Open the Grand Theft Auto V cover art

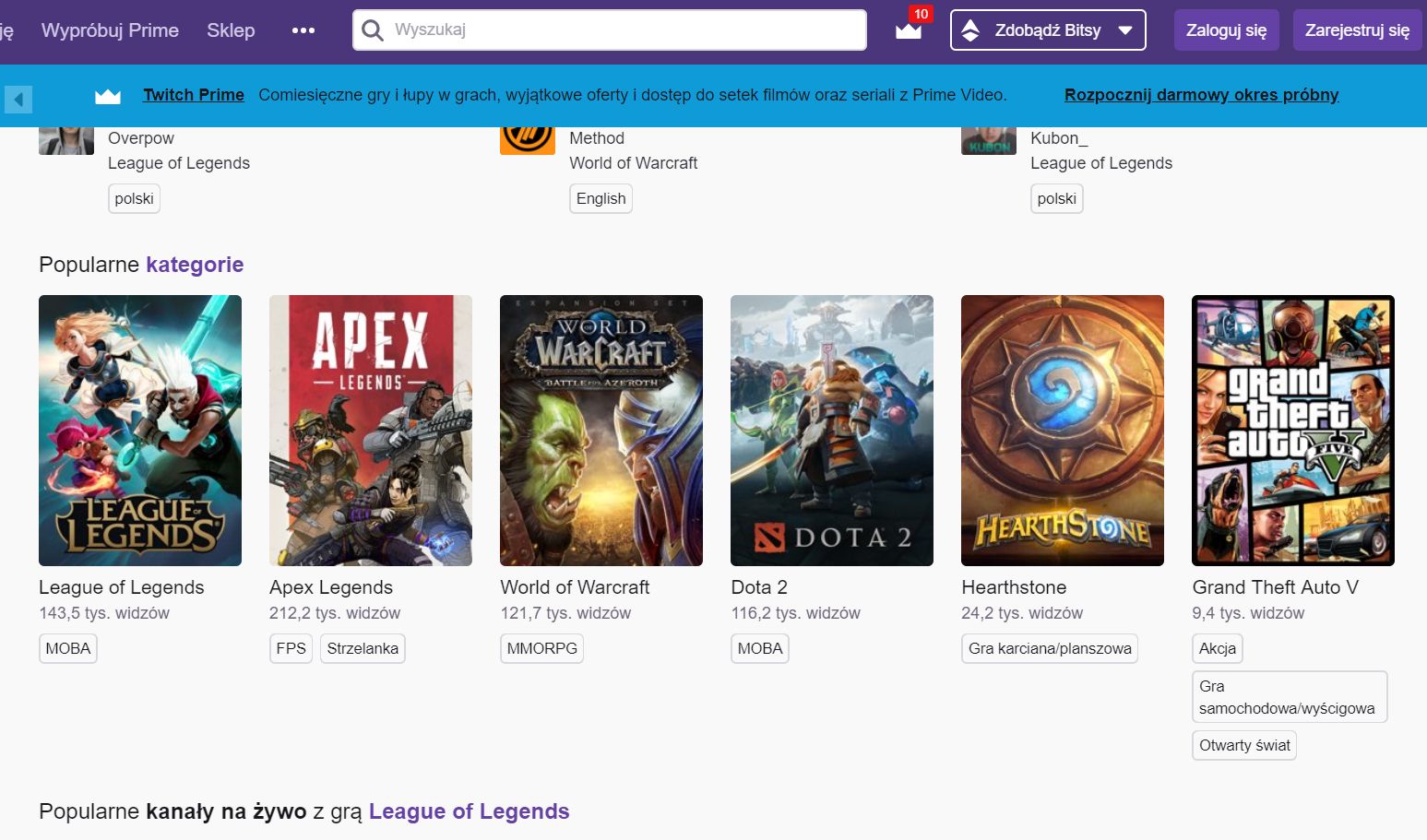tap(1293, 431)
